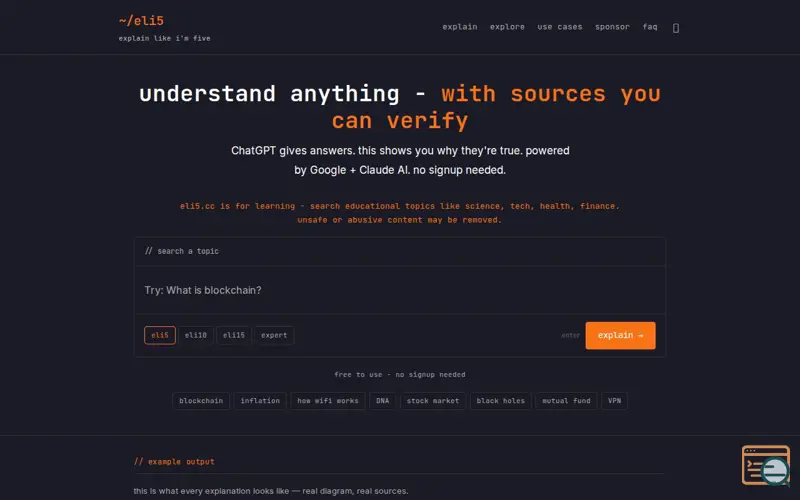The width and height of the screenshot is (800, 500).
Task: Pick the blockchain suggested topic
Action: click(x=201, y=401)
